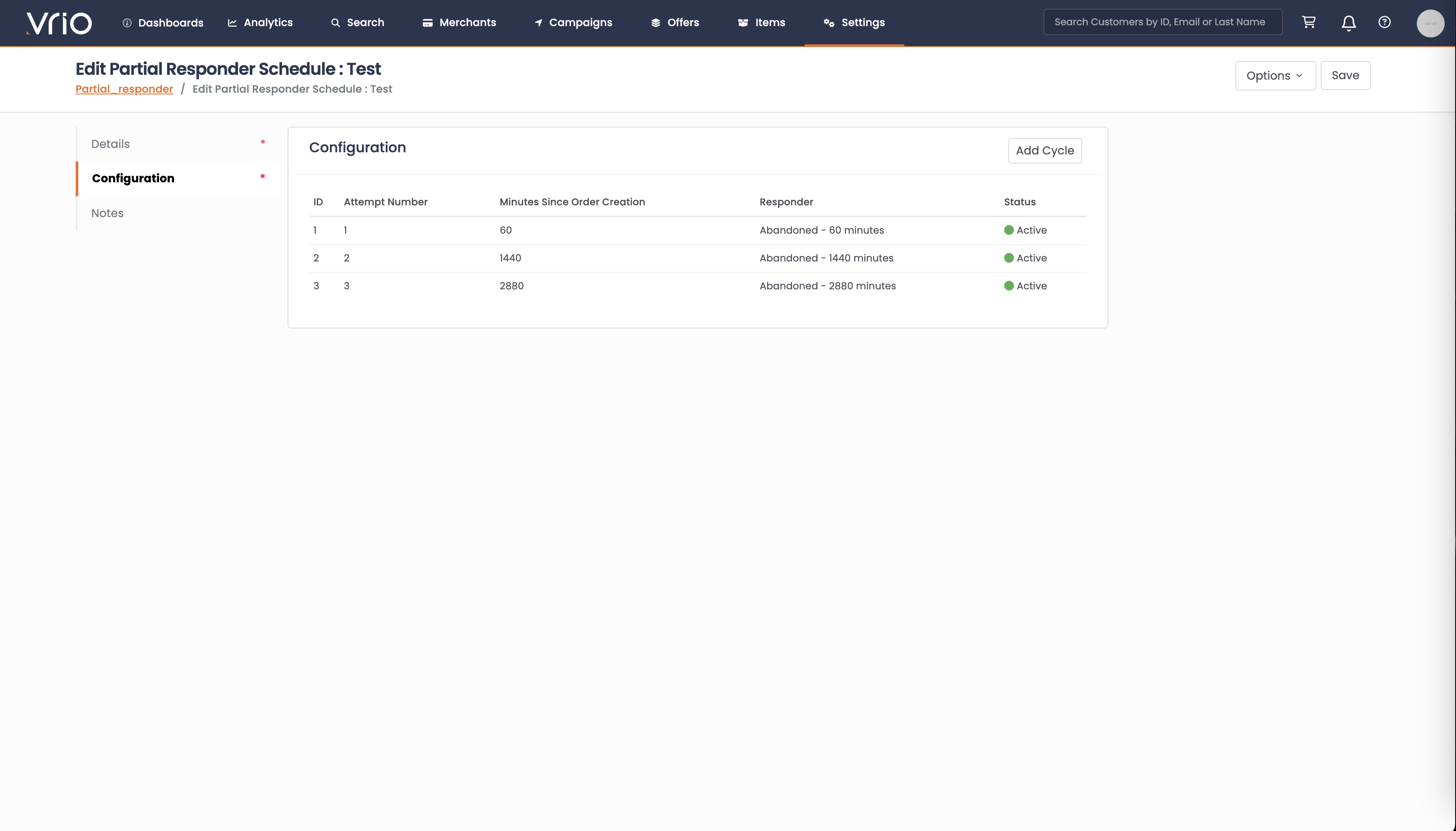Open the Offers menu
The image size is (1456, 831).
coord(674,23)
